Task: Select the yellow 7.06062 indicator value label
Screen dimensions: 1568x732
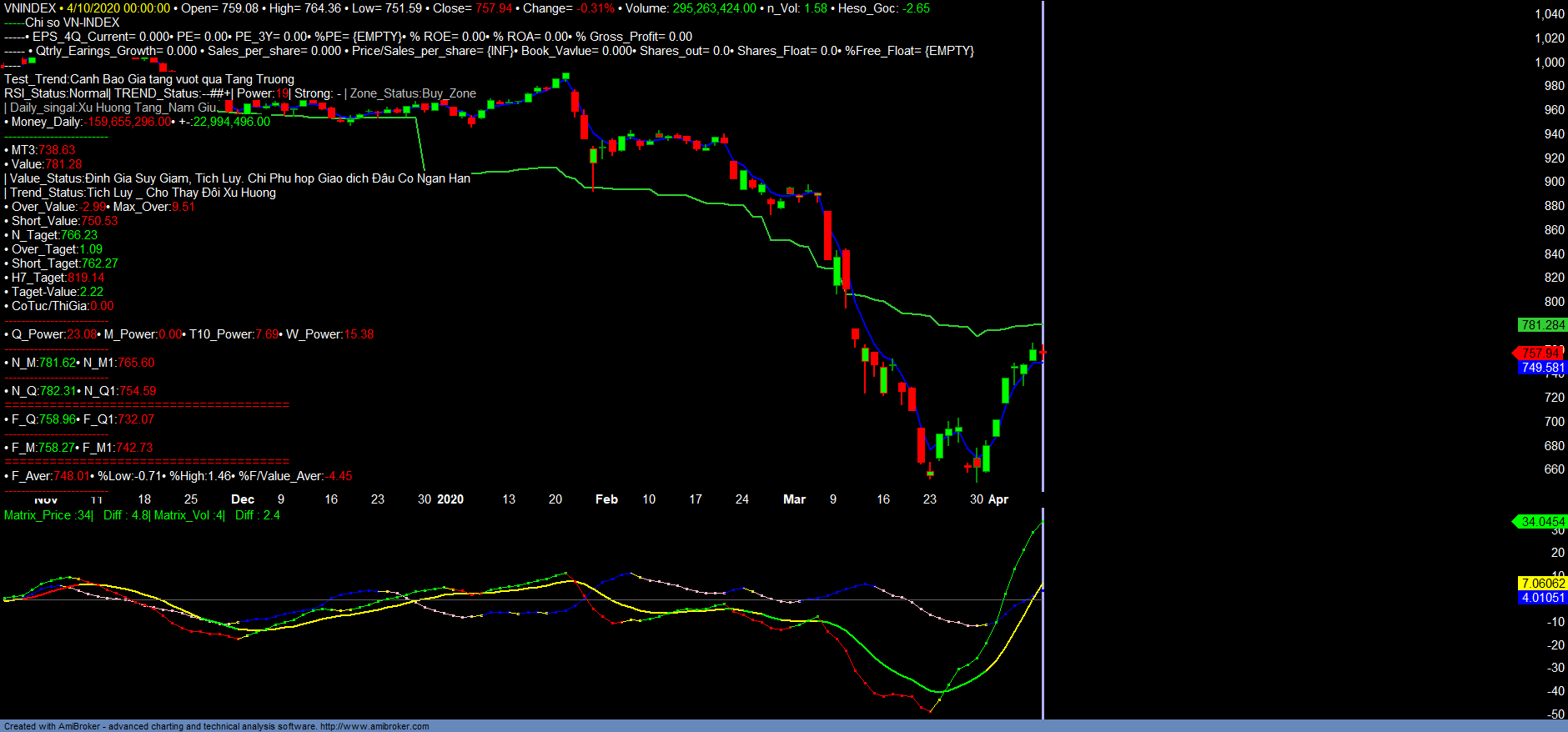Action: 1542,584
